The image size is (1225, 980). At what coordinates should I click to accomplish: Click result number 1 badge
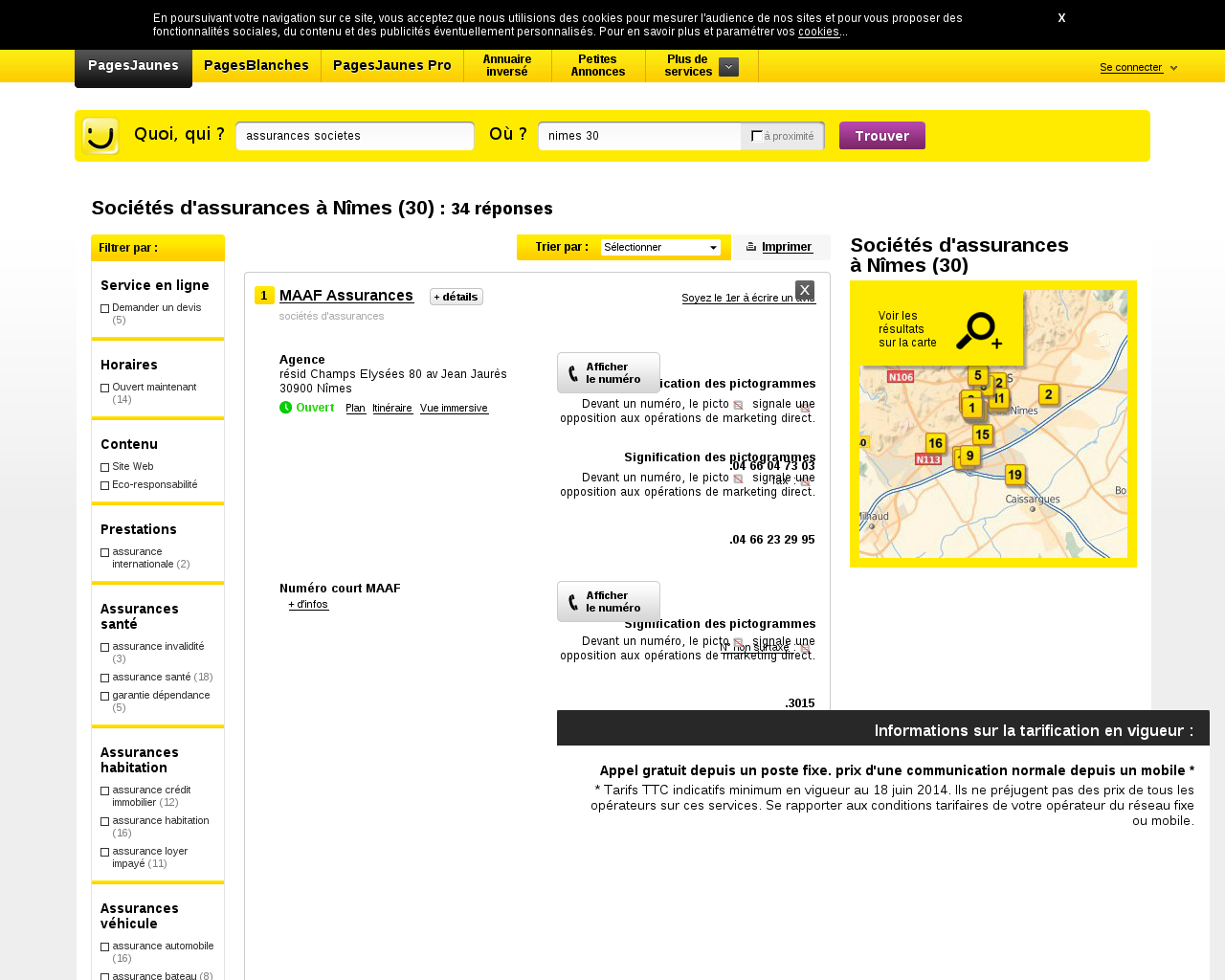pos(264,296)
